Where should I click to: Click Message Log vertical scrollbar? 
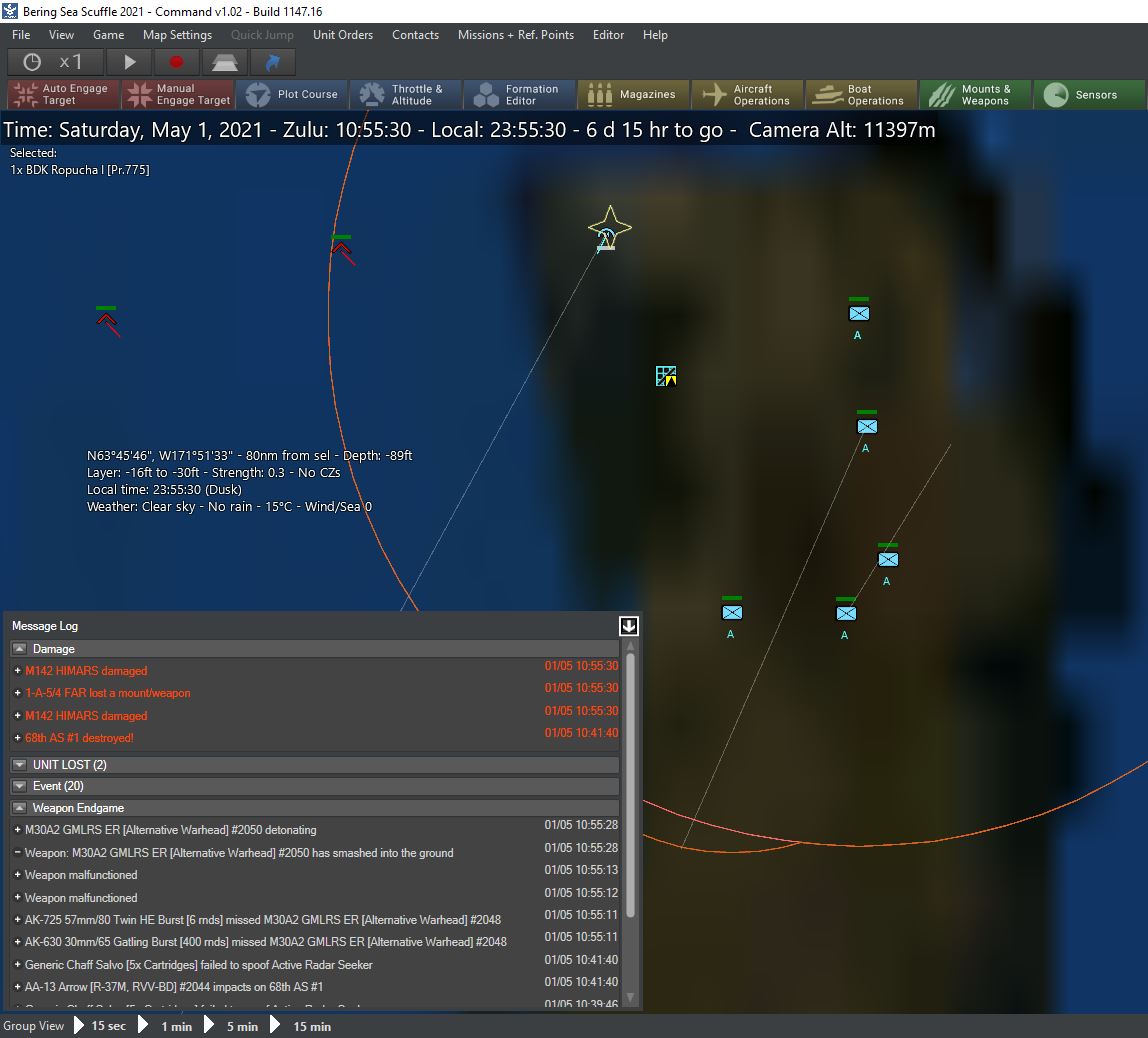(x=630, y=785)
